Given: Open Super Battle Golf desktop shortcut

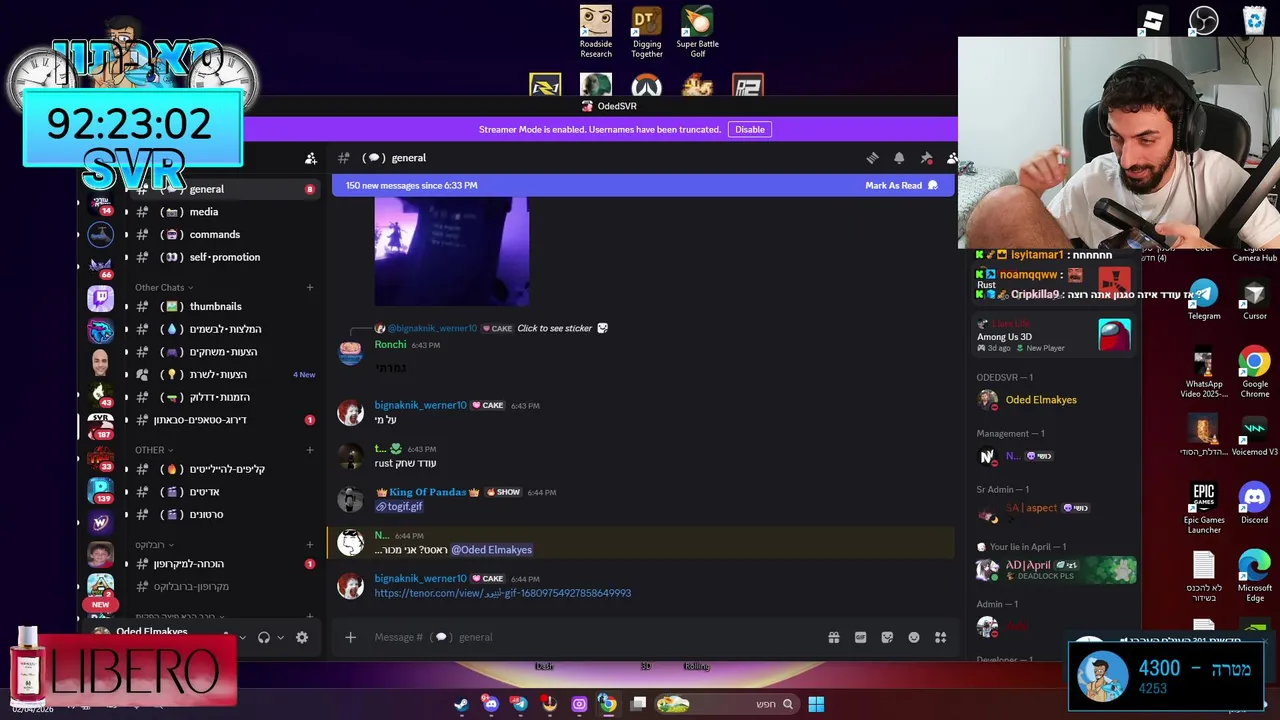Looking at the screenshot, I should tap(698, 32).
